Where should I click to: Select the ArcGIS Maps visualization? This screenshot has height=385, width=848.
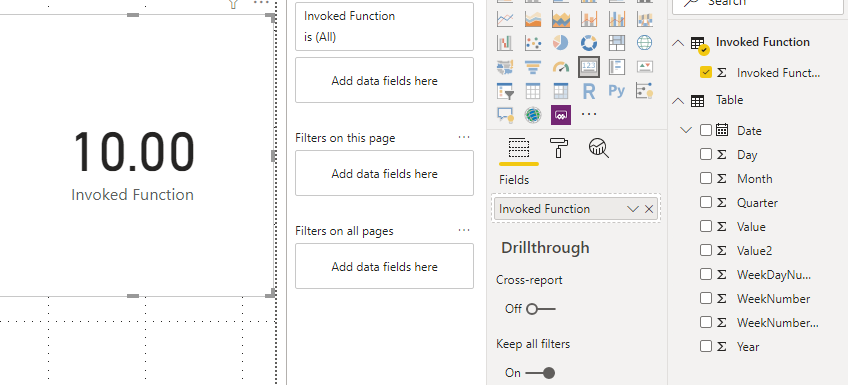533,115
